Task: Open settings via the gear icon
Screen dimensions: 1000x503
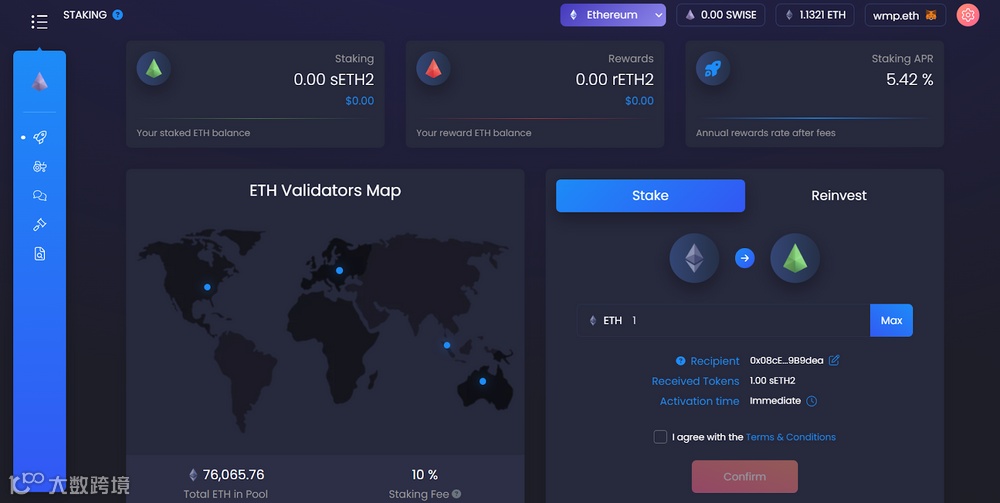Action: [967, 15]
